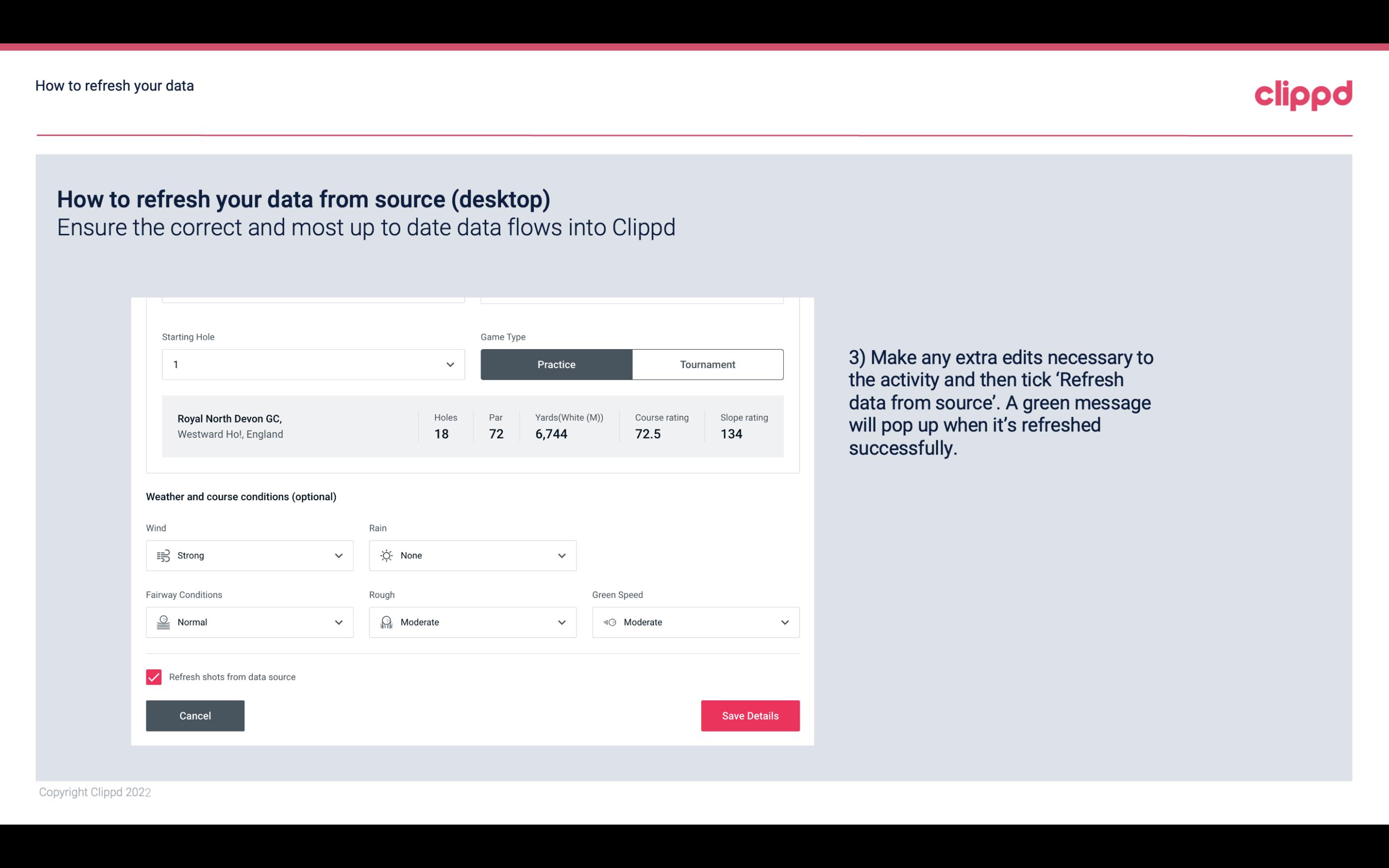This screenshot has width=1389, height=868.
Task: Click the rain condition icon
Action: [x=385, y=555]
